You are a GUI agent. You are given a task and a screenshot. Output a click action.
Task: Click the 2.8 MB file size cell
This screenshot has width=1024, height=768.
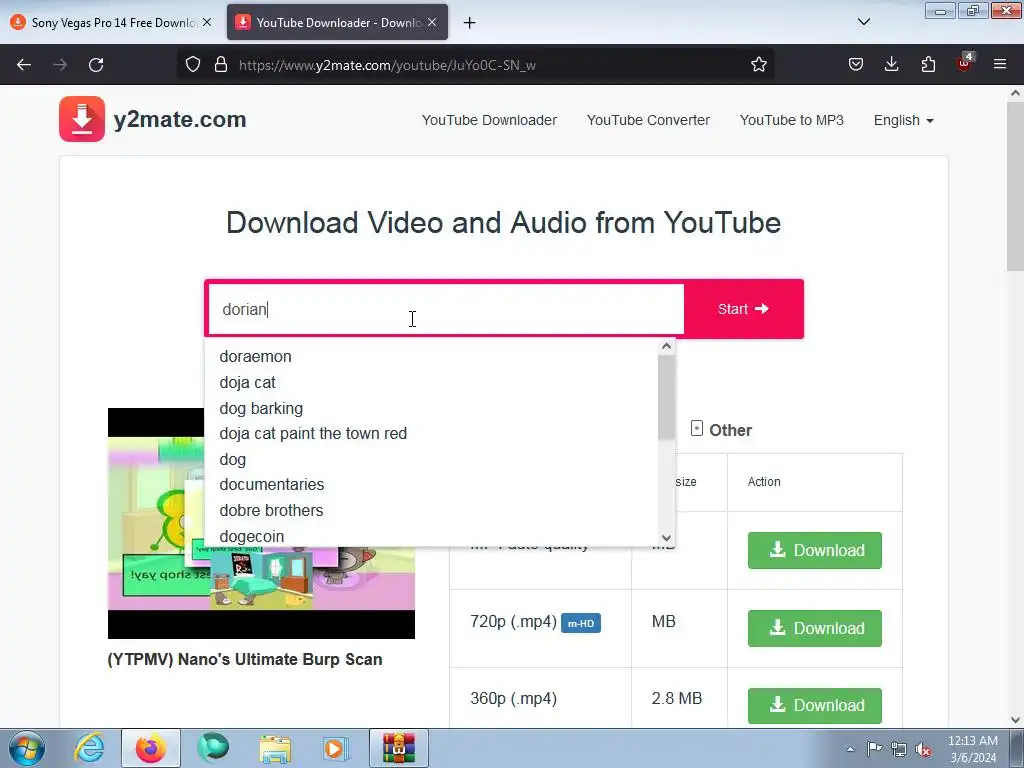(x=677, y=698)
